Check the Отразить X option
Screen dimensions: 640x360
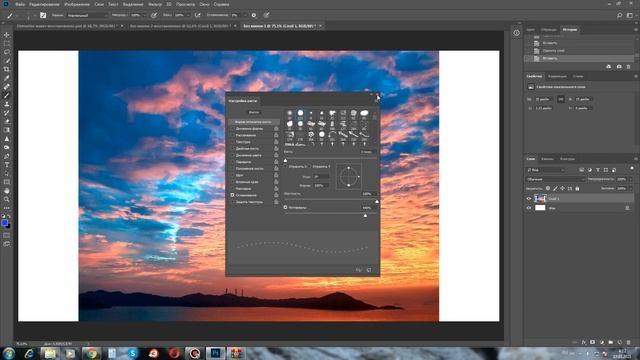click(x=286, y=167)
